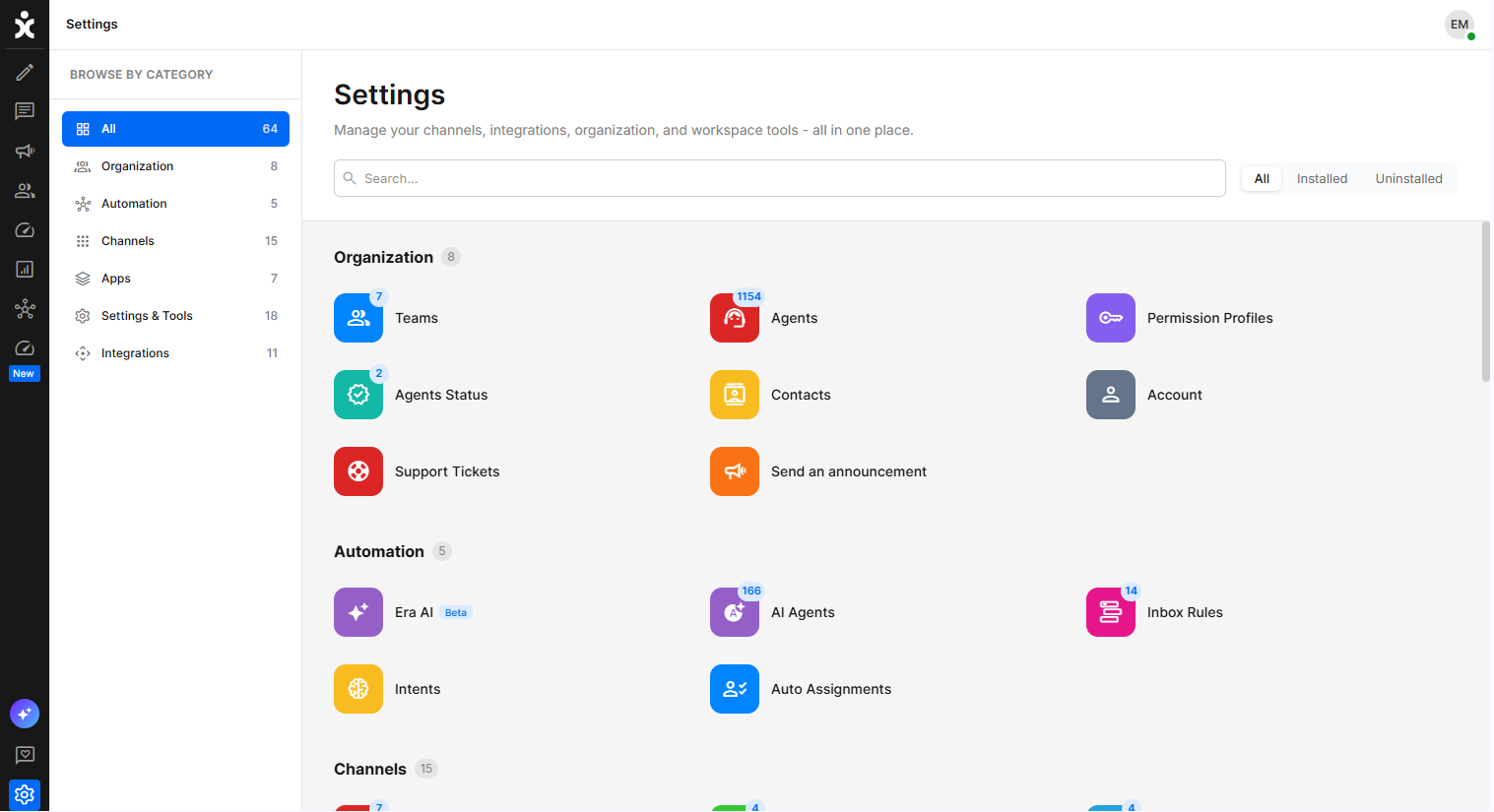Select the Integrations category

pyautogui.click(x=175, y=353)
